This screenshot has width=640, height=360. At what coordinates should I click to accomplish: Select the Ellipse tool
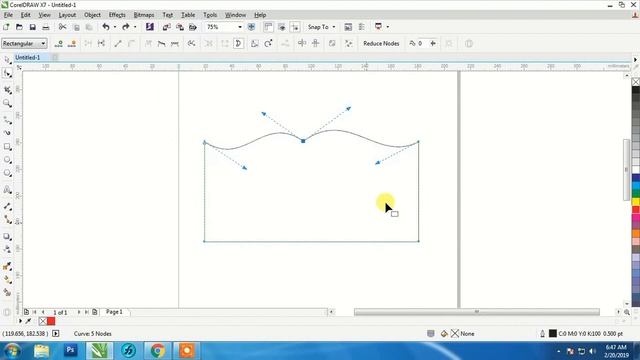pyautogui.click(x=7, y=160)
